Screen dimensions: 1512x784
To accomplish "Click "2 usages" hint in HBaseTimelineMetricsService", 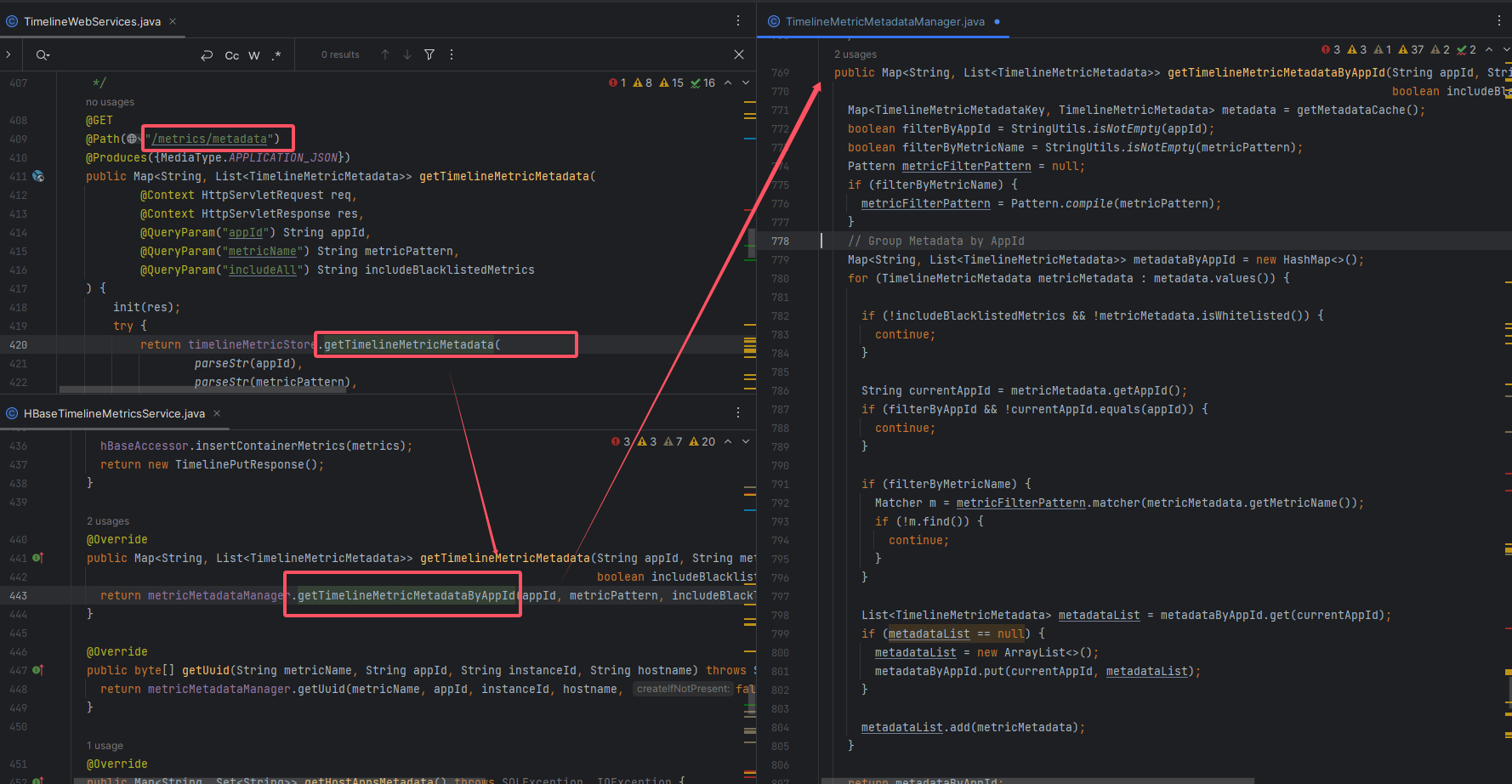I will click(x=108, y=521).
